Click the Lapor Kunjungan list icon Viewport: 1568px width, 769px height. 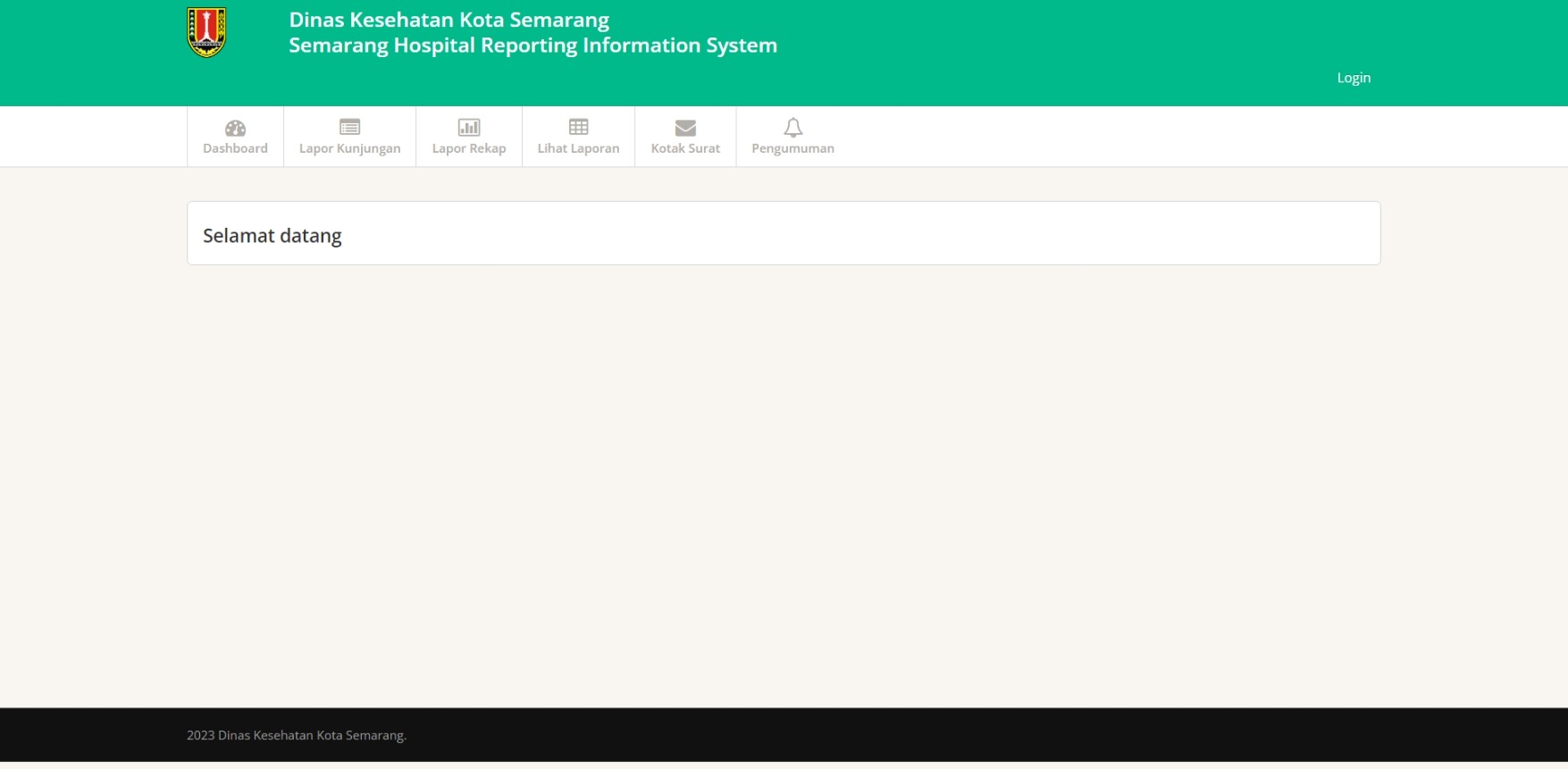349,127
